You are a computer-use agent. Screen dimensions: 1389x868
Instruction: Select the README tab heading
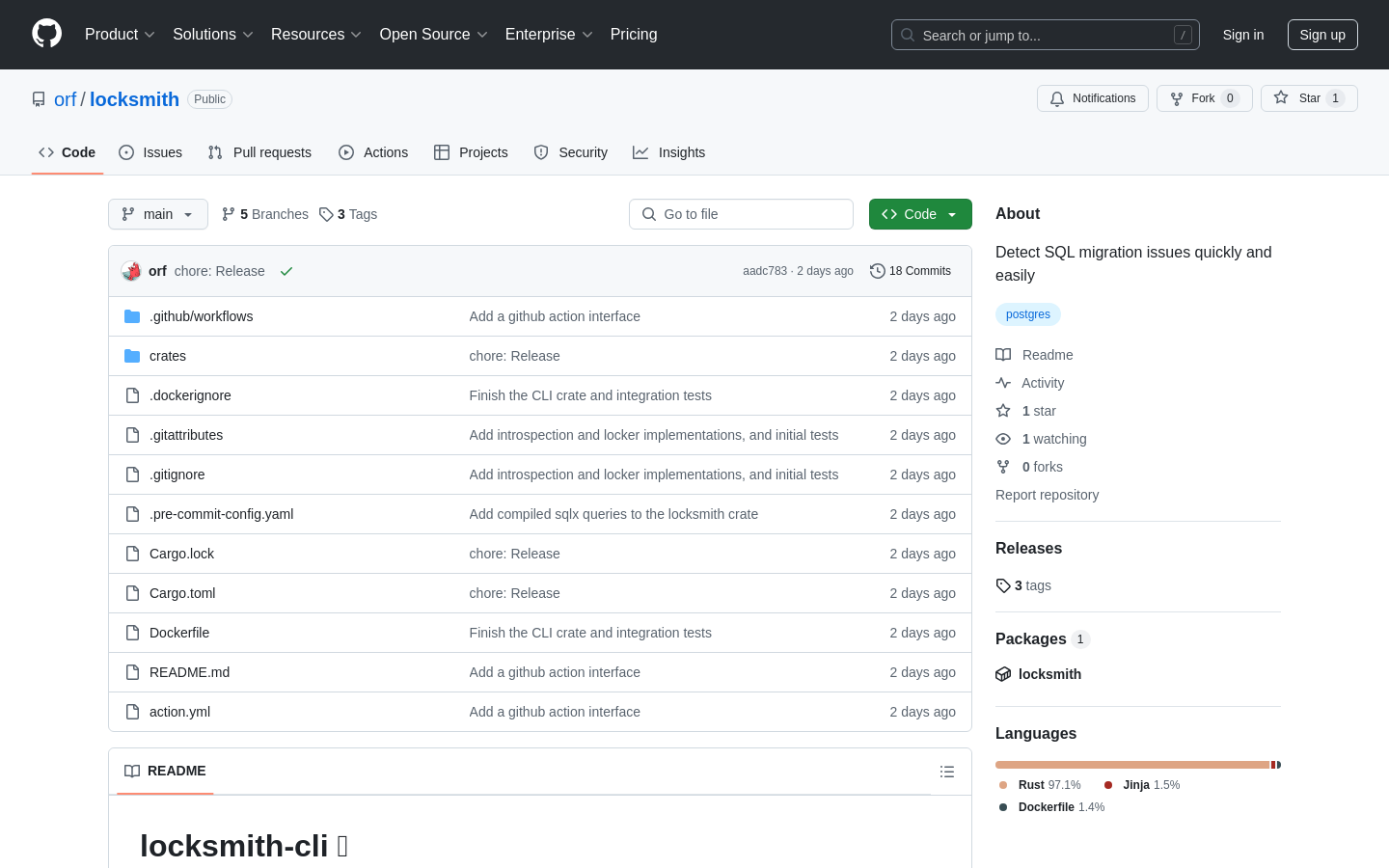point(165,771)
